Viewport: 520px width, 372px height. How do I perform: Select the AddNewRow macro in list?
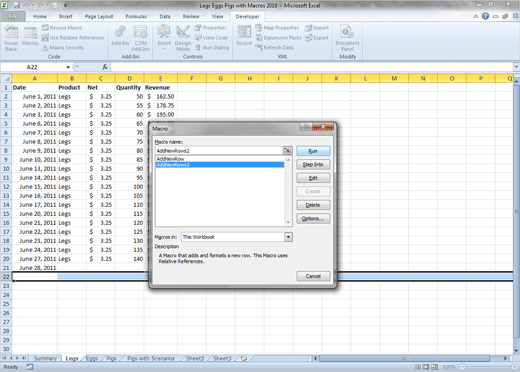pos(220,159)
